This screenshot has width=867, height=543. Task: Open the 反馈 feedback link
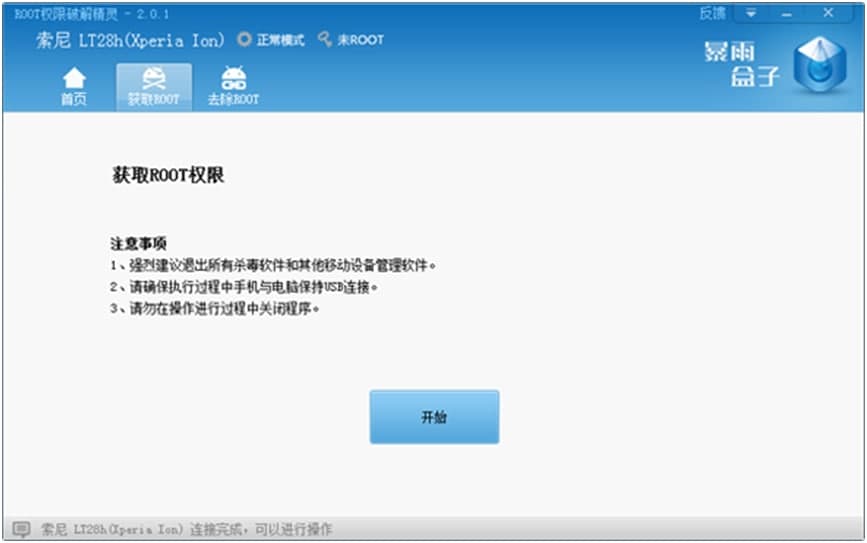(x=712, y=13)
